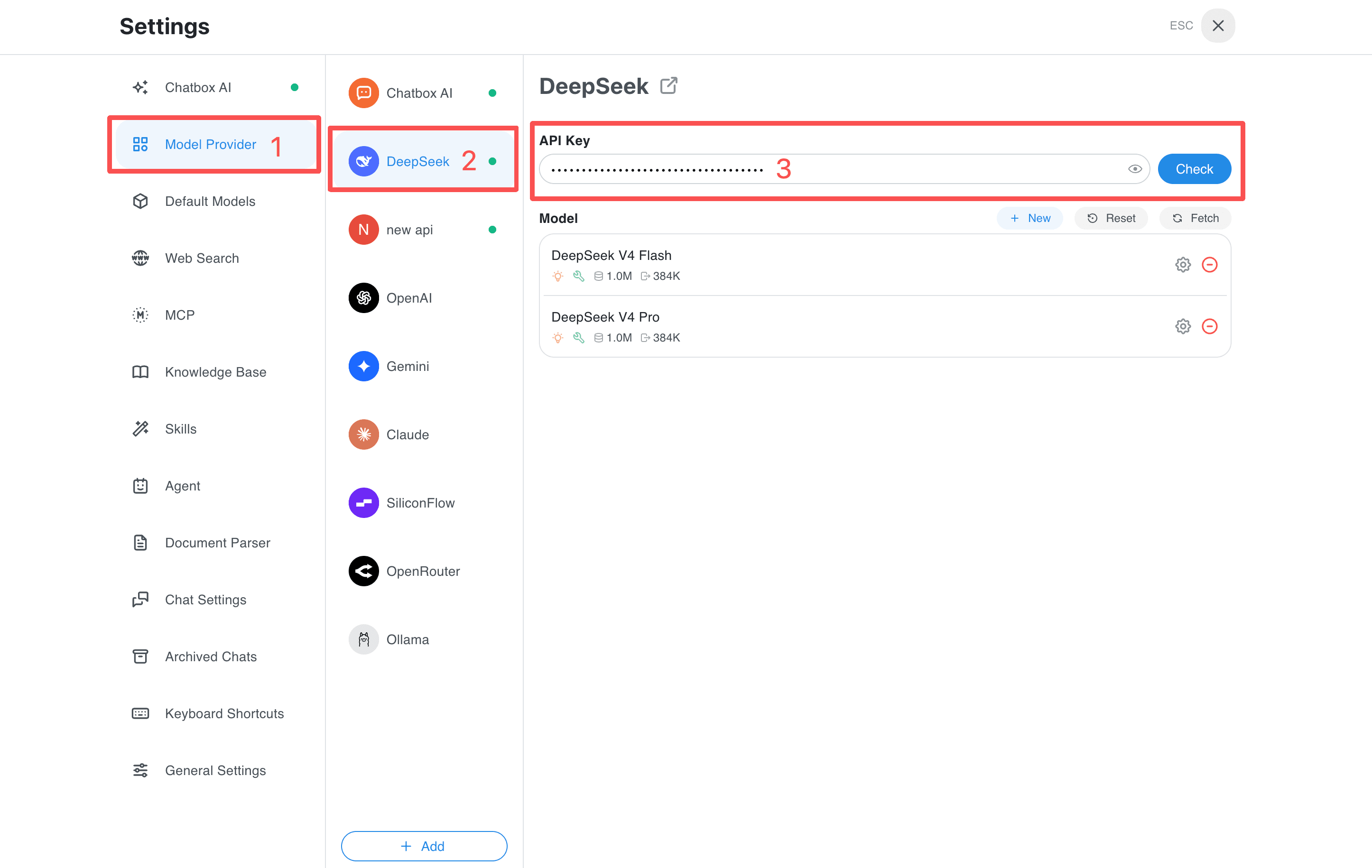Viewport: 1372px width, 868px height.
Task: Click reasoning bulb icon on DeepSeek V4 Flash
Action: pos(558,276)
